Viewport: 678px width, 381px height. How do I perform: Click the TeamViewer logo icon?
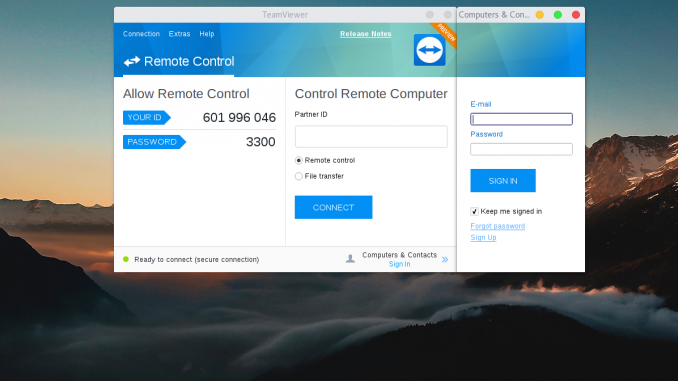[429, 50]
